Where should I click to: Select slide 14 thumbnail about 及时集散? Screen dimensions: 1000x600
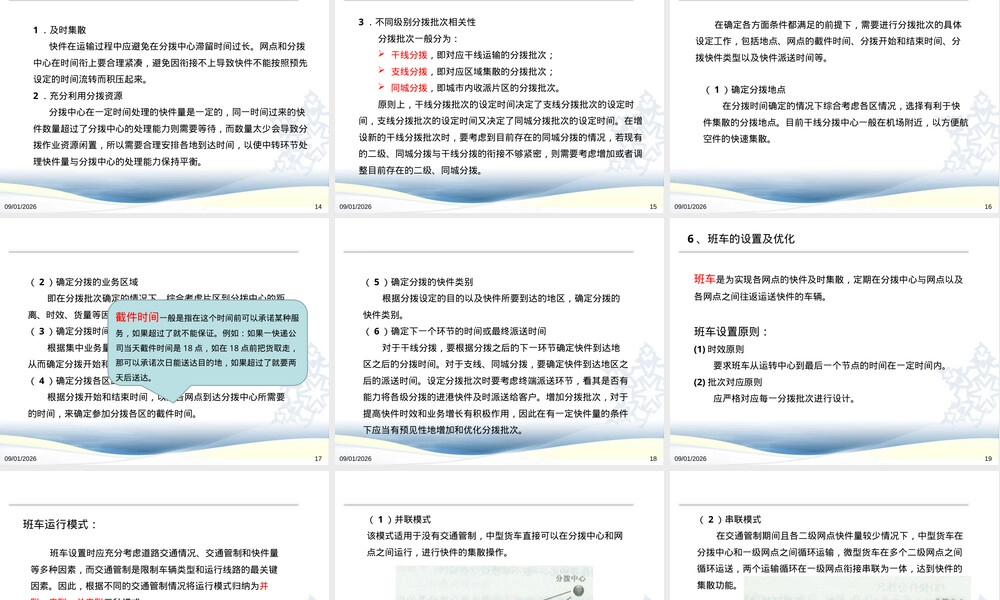coord(165,106)
